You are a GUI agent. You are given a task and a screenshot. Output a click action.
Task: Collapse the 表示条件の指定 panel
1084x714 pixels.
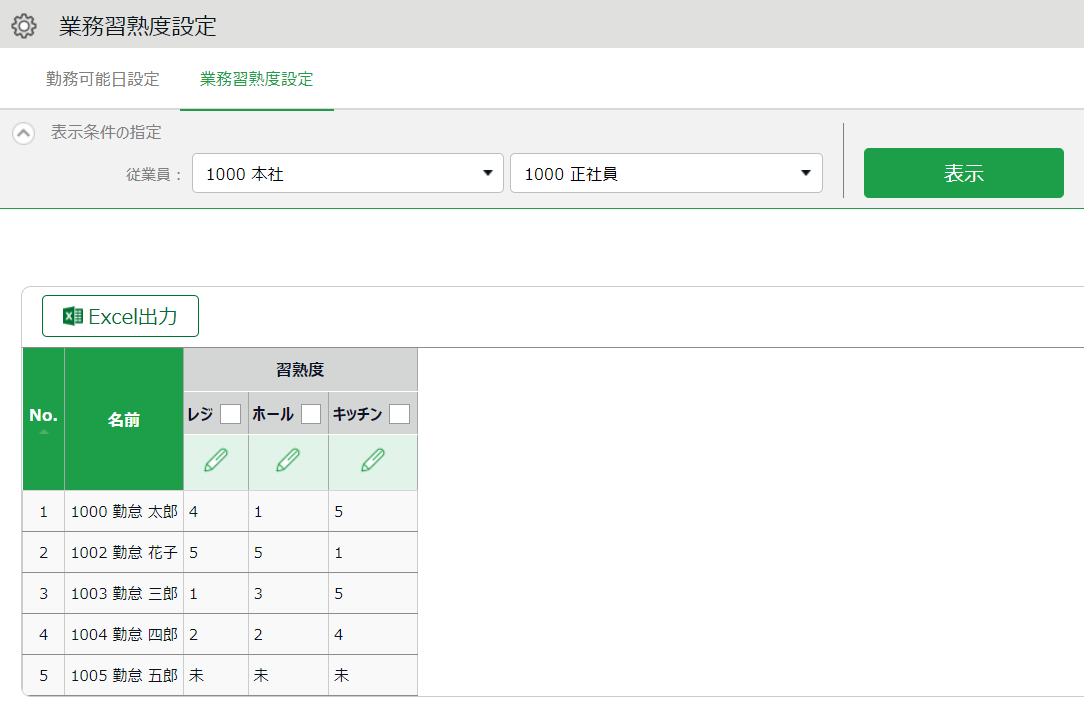coord(24,133)
